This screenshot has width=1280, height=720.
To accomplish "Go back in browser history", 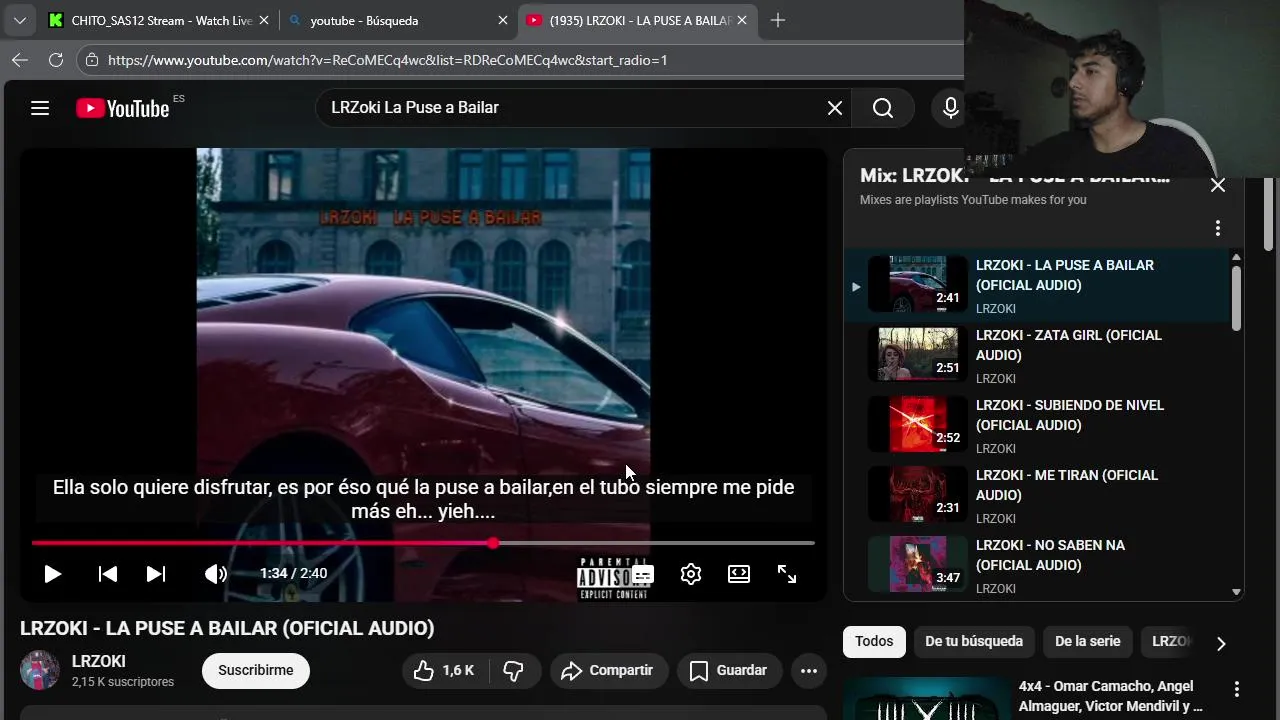I will pos(20,60).
